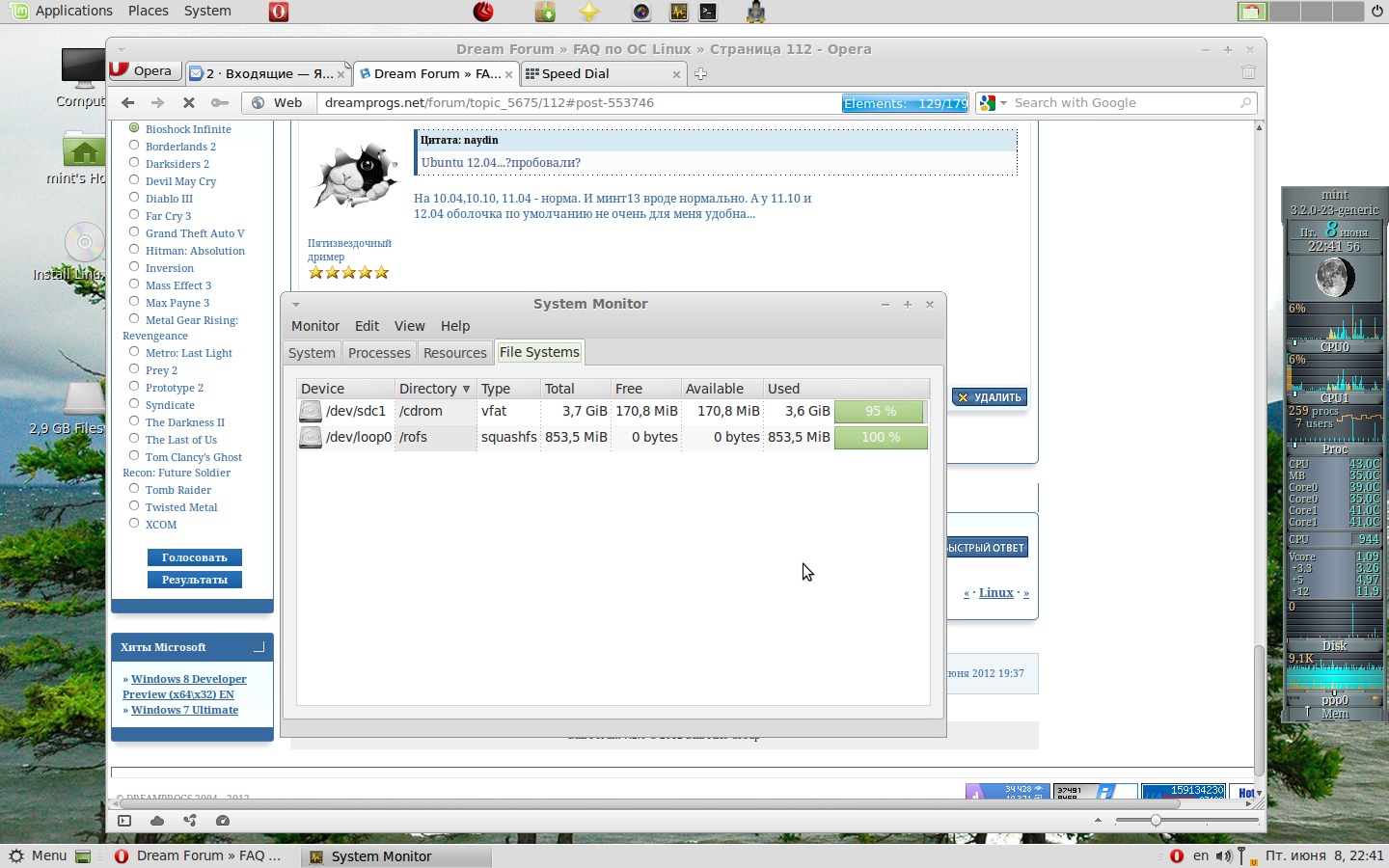Screen dimensions: 1389x868
Task: Toggle Opera Turbo icon in status bar
Action: pyautogui.click(x=223, y=821)
